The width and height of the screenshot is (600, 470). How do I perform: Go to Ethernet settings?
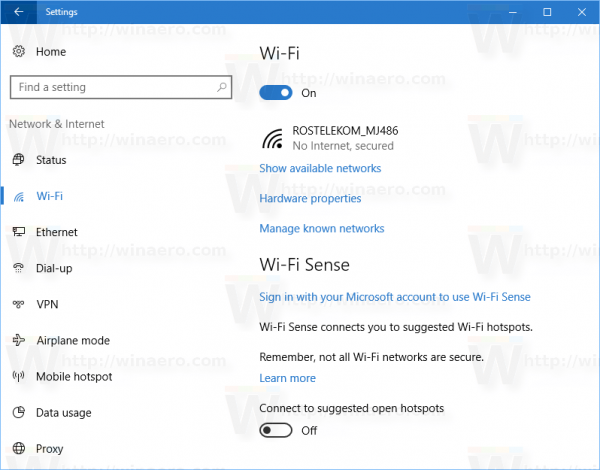point(57,232)
